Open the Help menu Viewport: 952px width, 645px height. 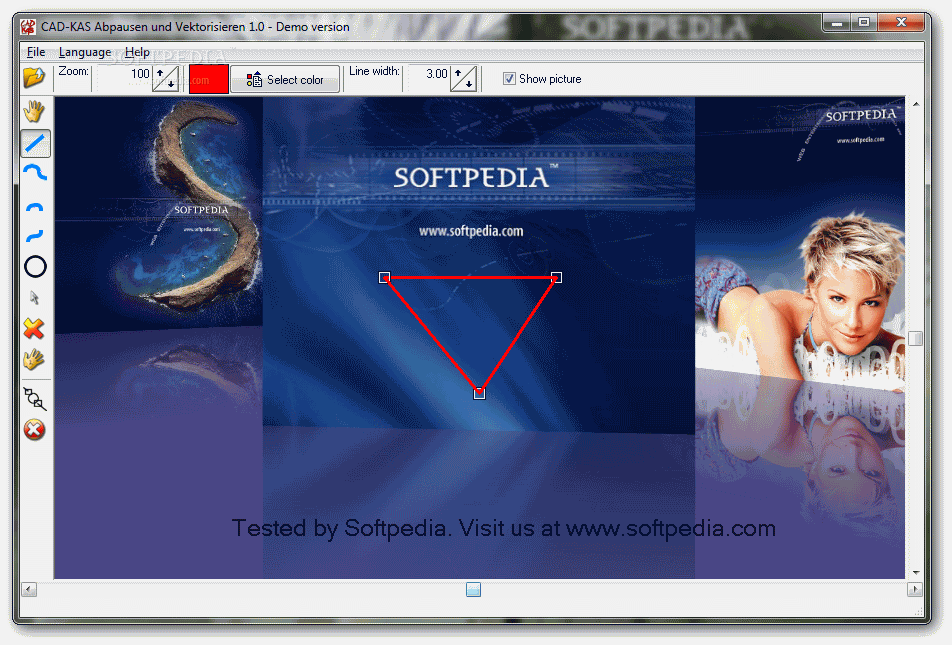coord(137,52)
